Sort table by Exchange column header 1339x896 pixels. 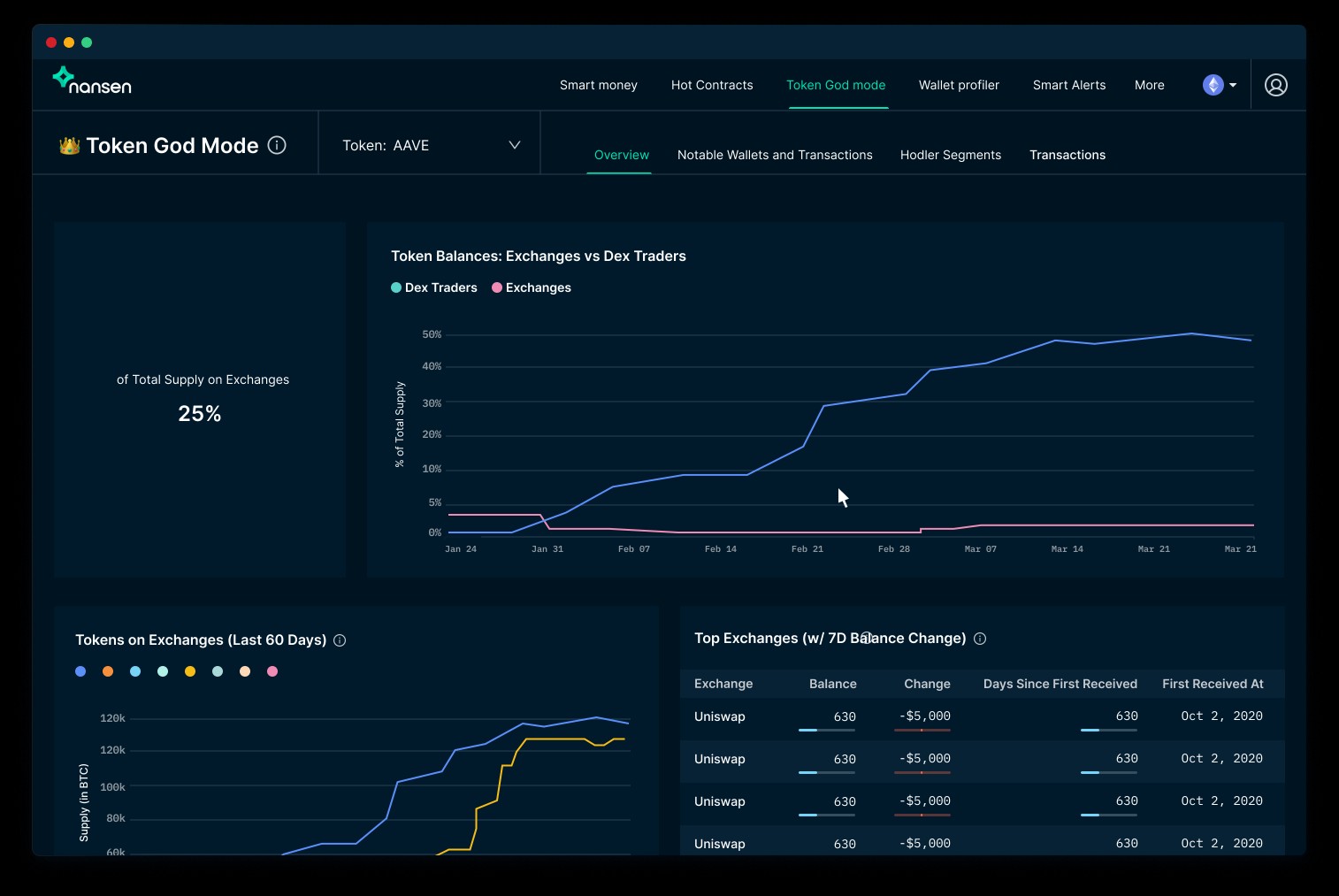[x=723, y=684]
